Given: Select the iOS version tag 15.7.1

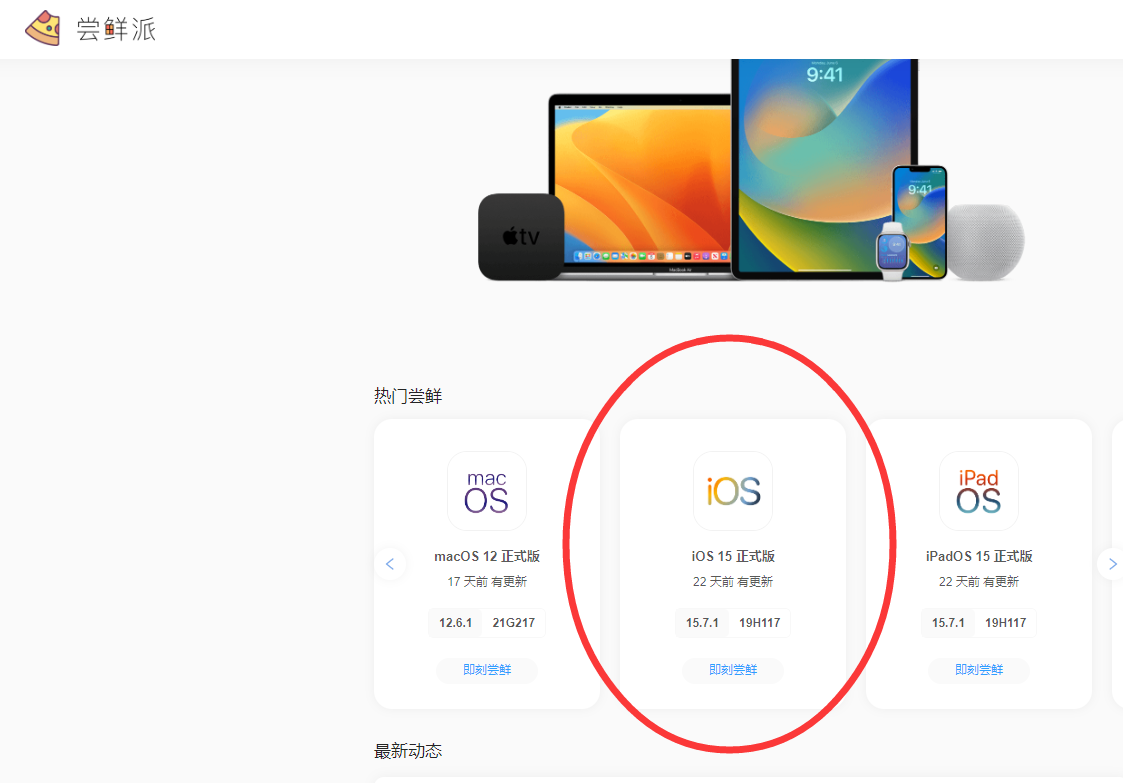Looking at the screenshot, I should (702, 623).
